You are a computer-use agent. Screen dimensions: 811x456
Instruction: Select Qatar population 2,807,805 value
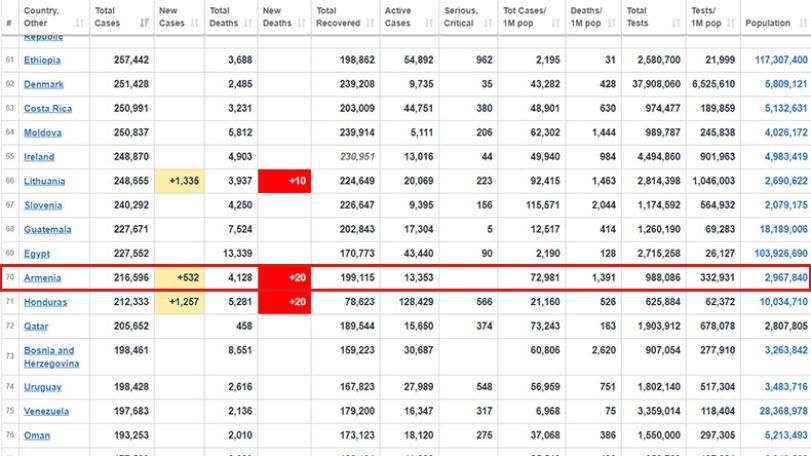pos(786,327)
